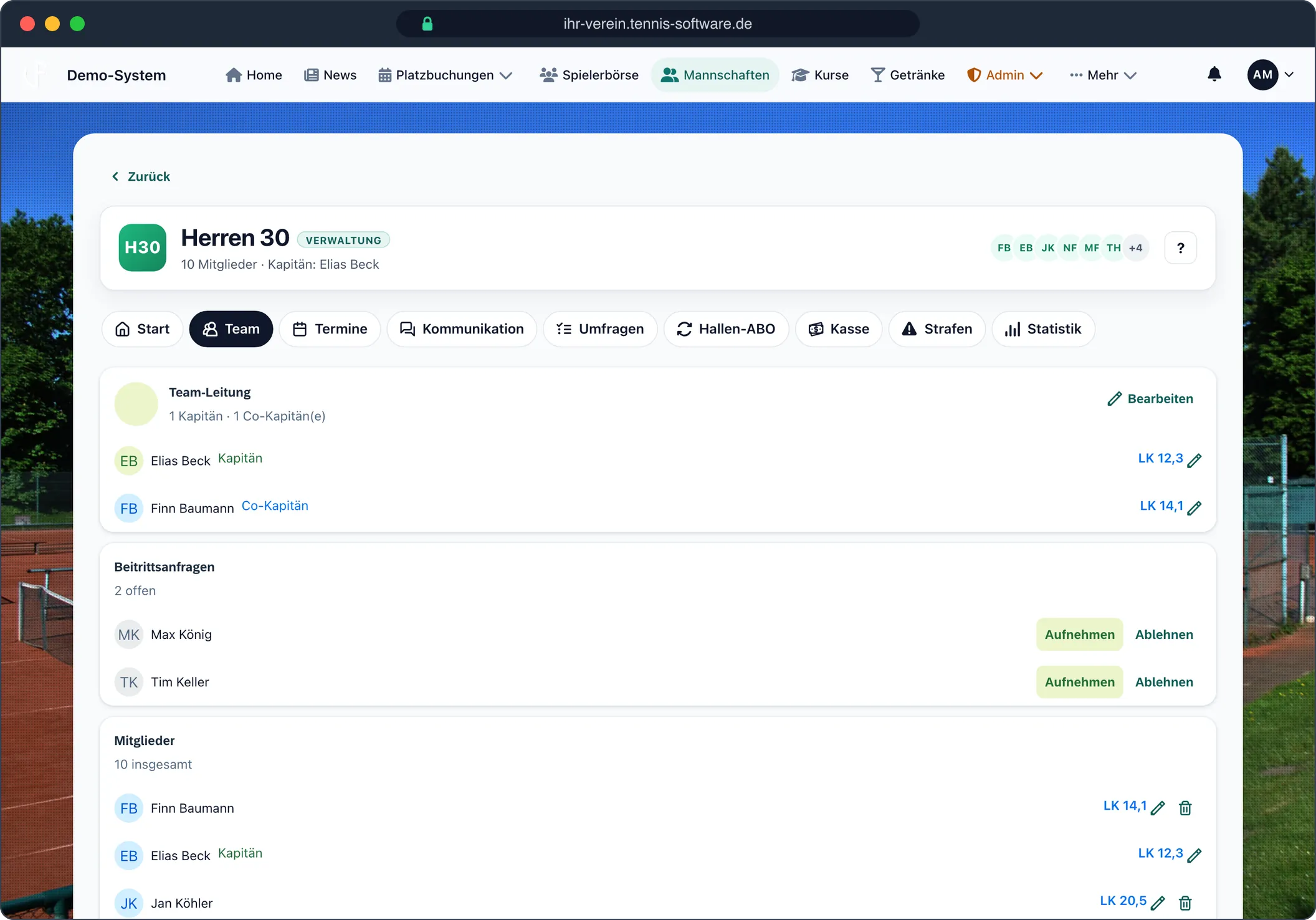Open the Kommunikation tab

[x=462, y=329]
